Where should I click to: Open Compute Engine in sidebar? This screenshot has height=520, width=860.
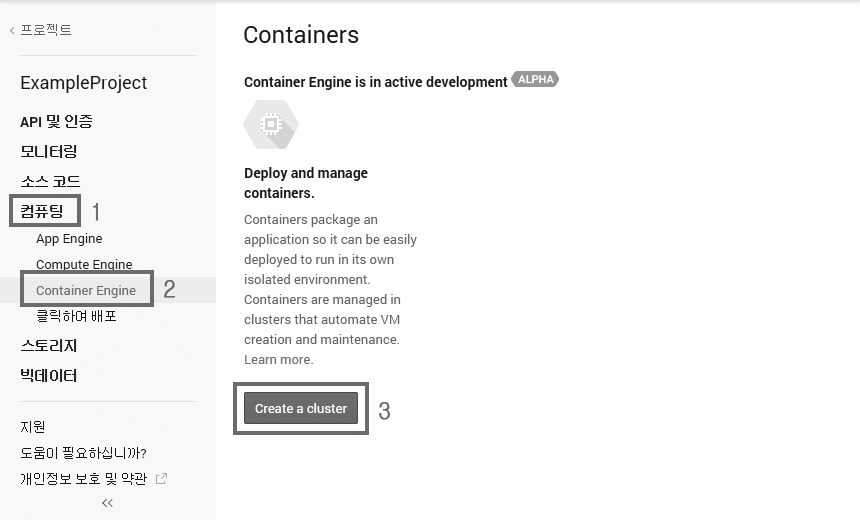(84, 265)
